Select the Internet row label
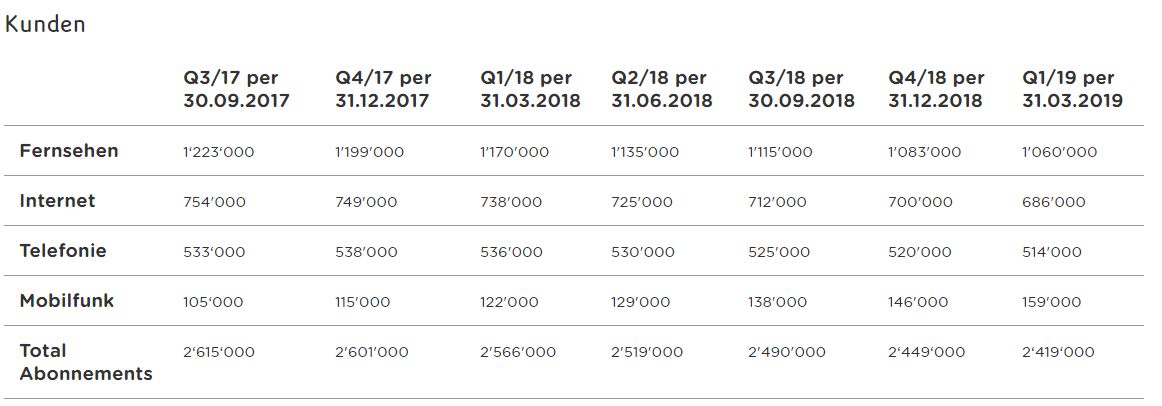The image size is (1162, 406). pyautogui.click(x=57, y=201)
